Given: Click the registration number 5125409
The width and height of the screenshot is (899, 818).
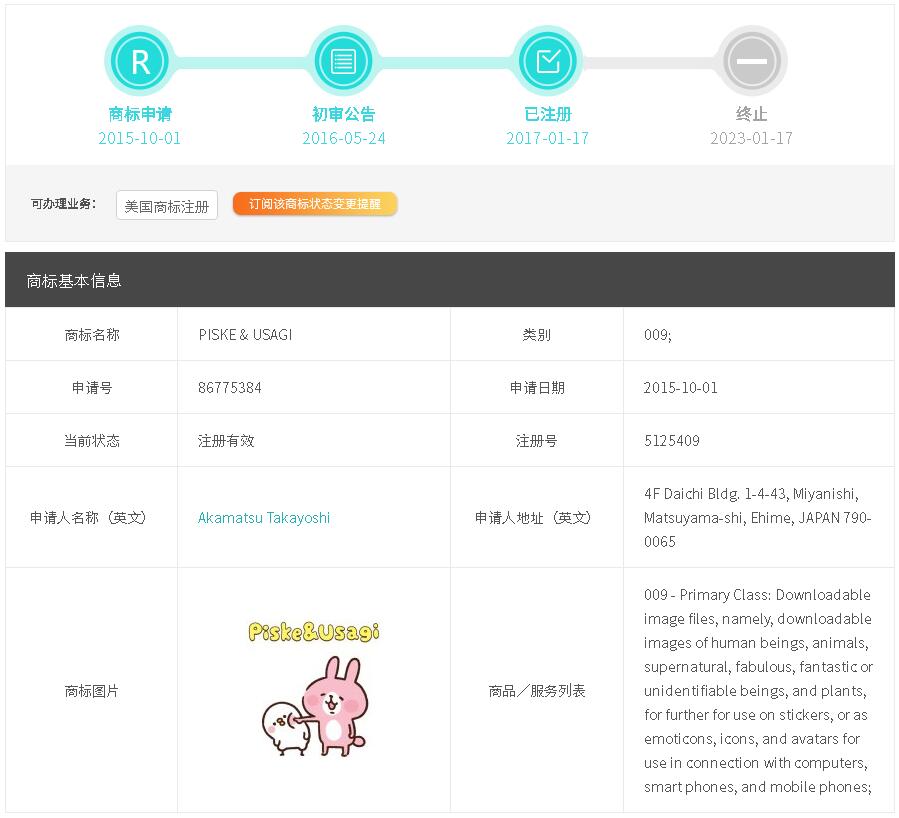Looking at the screenshot, I should tap(672, 441).
